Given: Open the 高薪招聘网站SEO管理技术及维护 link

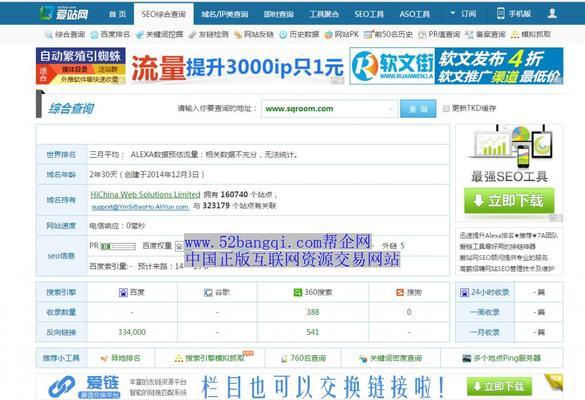Looking at the screenshot, I should tap(507, 268).
